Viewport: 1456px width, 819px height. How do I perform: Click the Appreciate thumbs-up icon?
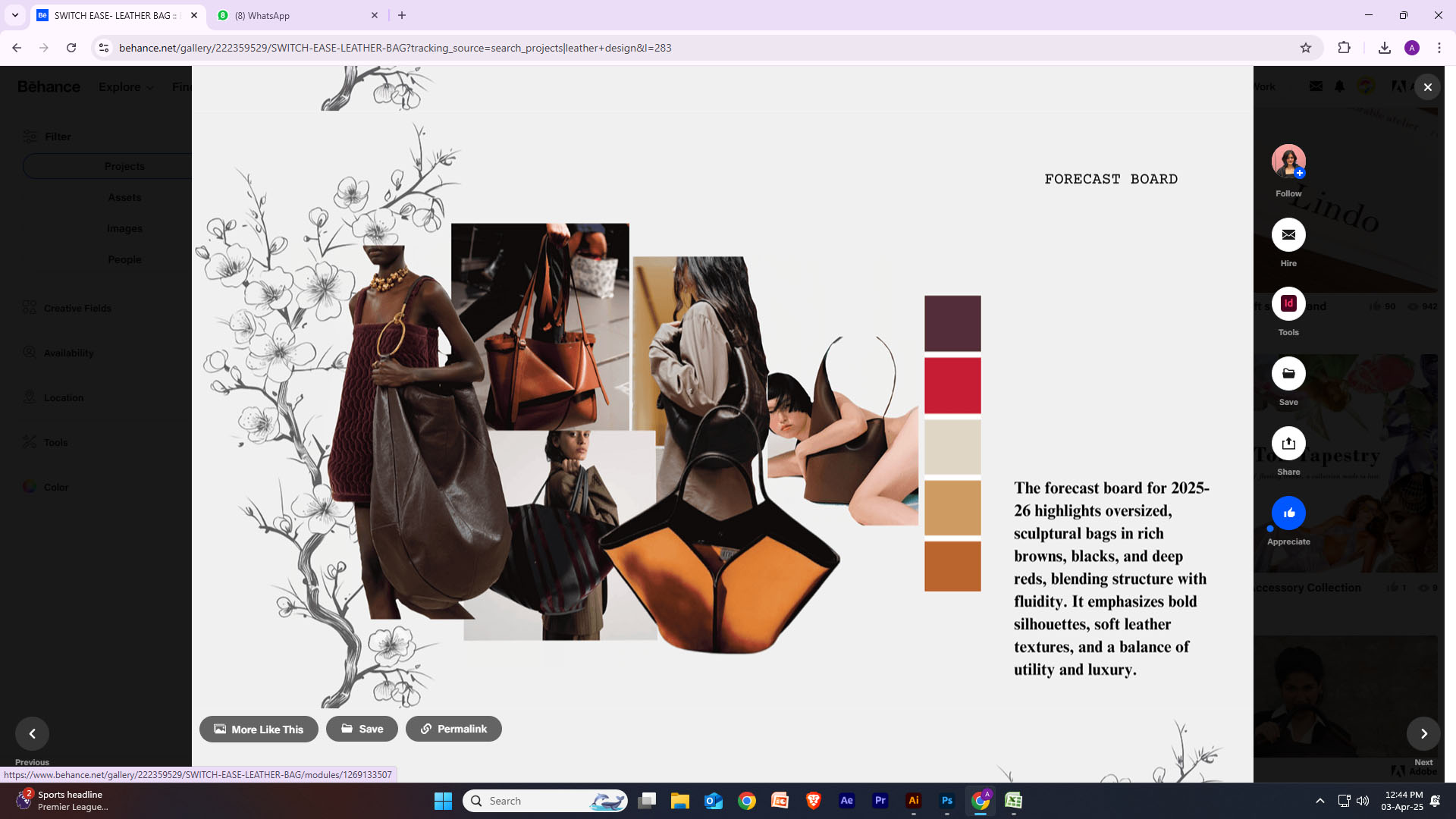[x=1288, y=513]
